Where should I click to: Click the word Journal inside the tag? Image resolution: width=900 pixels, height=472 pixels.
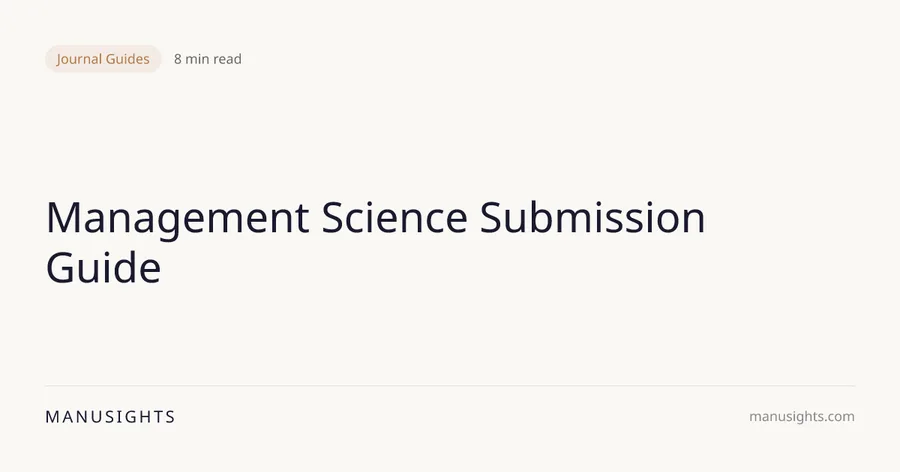[79, 59]
